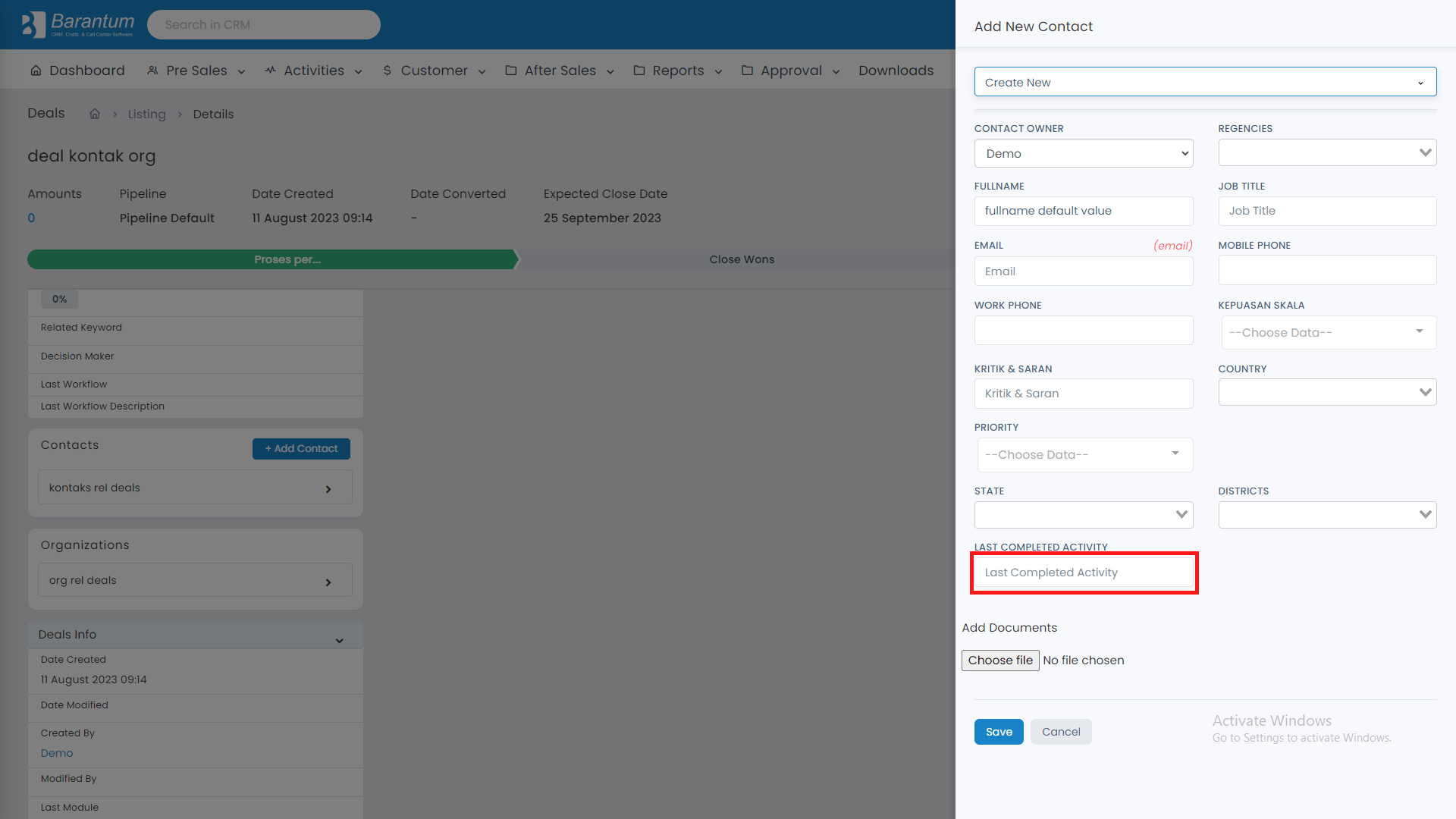Screen dimensions: 1456x819
Task: Open the Customer menu
Action: [434, 71]
